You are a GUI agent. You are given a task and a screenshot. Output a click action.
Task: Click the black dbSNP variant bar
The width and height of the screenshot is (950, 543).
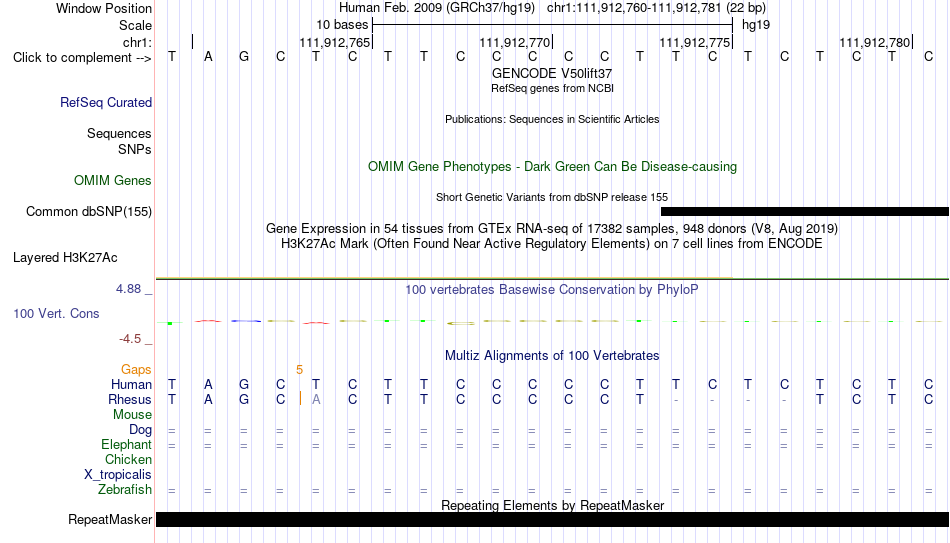[805, 212]
